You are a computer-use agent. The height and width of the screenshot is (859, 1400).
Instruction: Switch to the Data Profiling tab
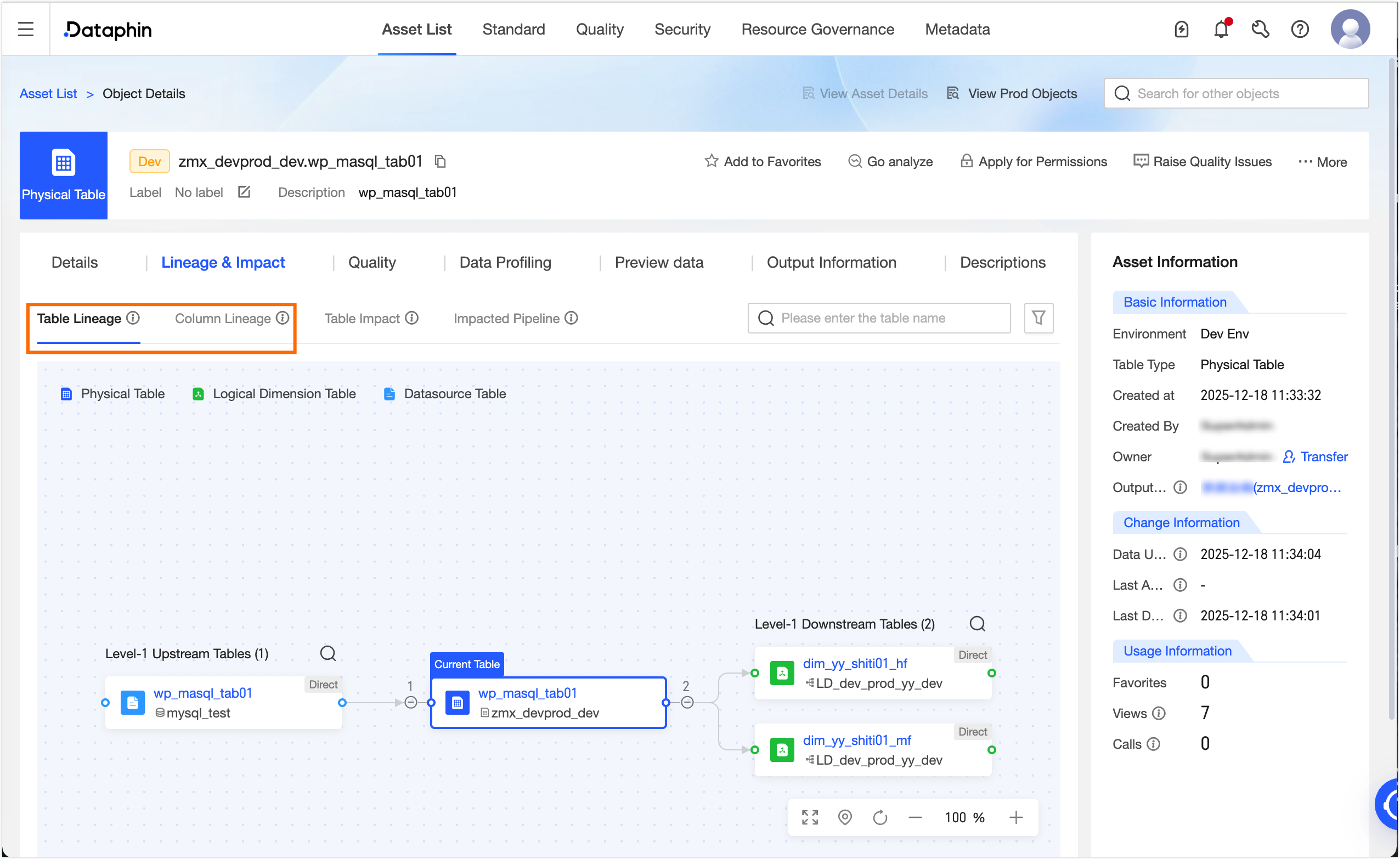click(505, 262)
